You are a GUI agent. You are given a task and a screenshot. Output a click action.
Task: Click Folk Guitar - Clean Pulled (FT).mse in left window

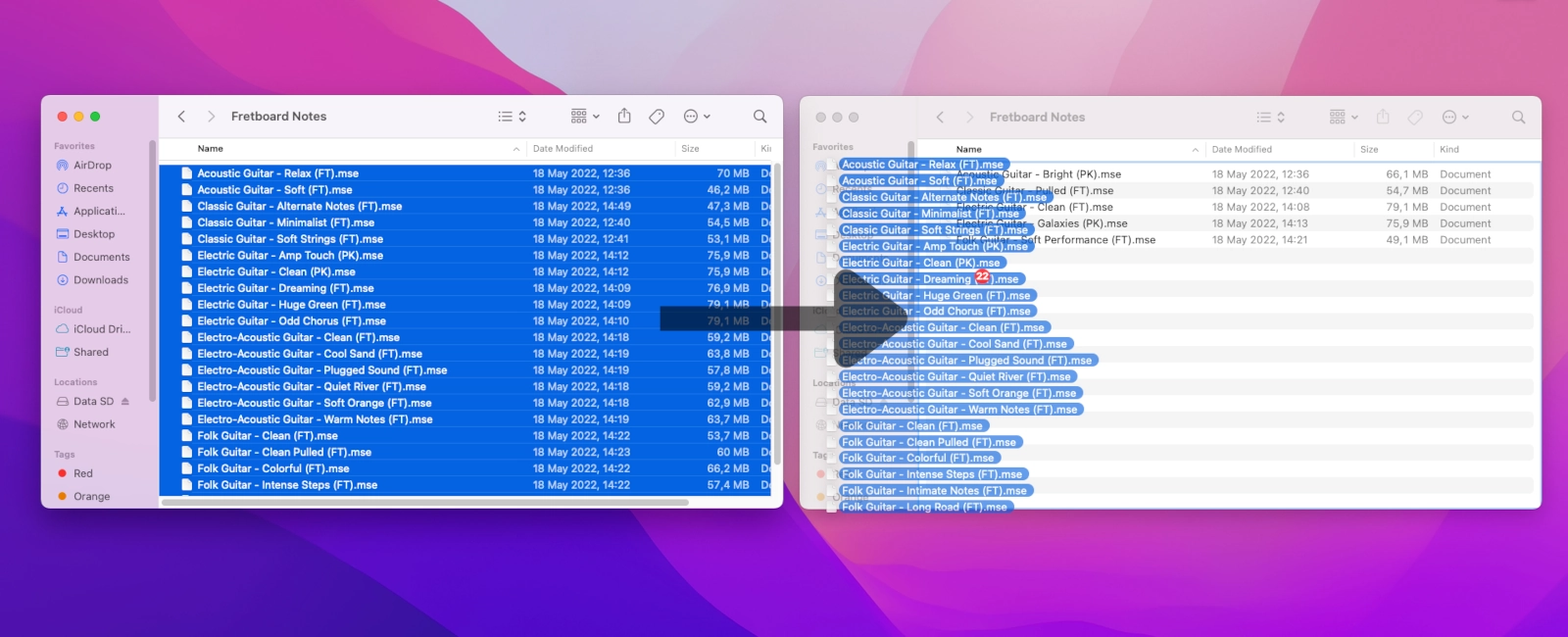tap(284, 453)
